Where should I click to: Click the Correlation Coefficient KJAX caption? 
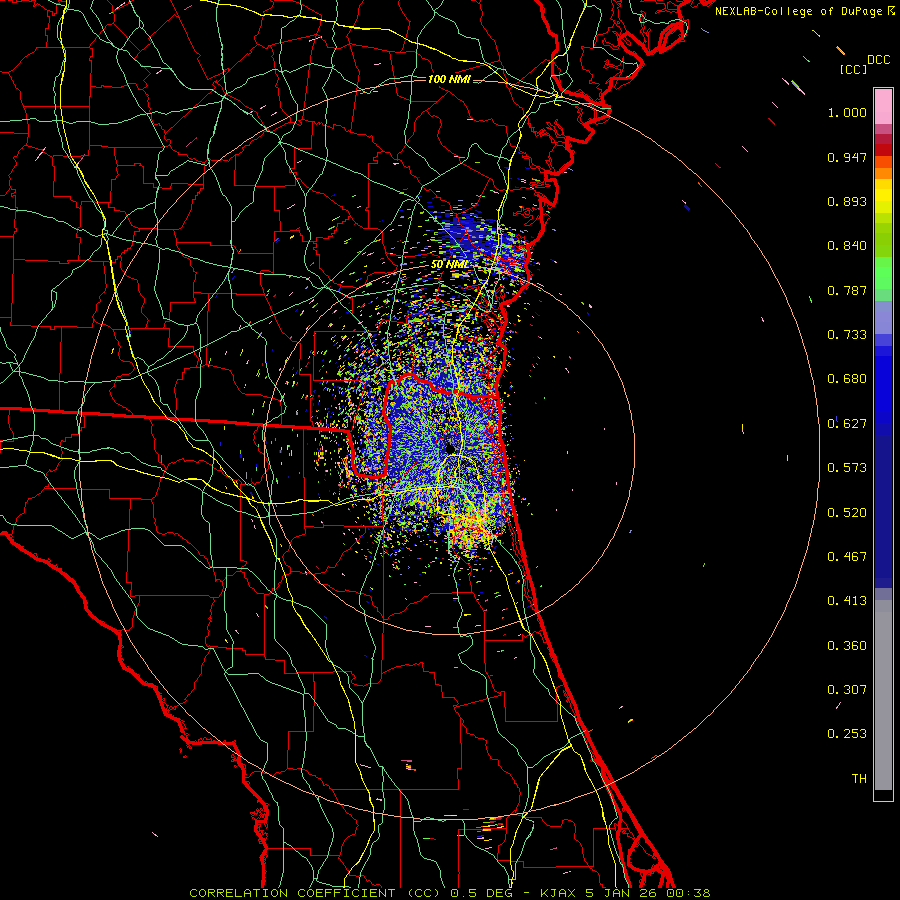pyautogui.click(x=450, y=893)
